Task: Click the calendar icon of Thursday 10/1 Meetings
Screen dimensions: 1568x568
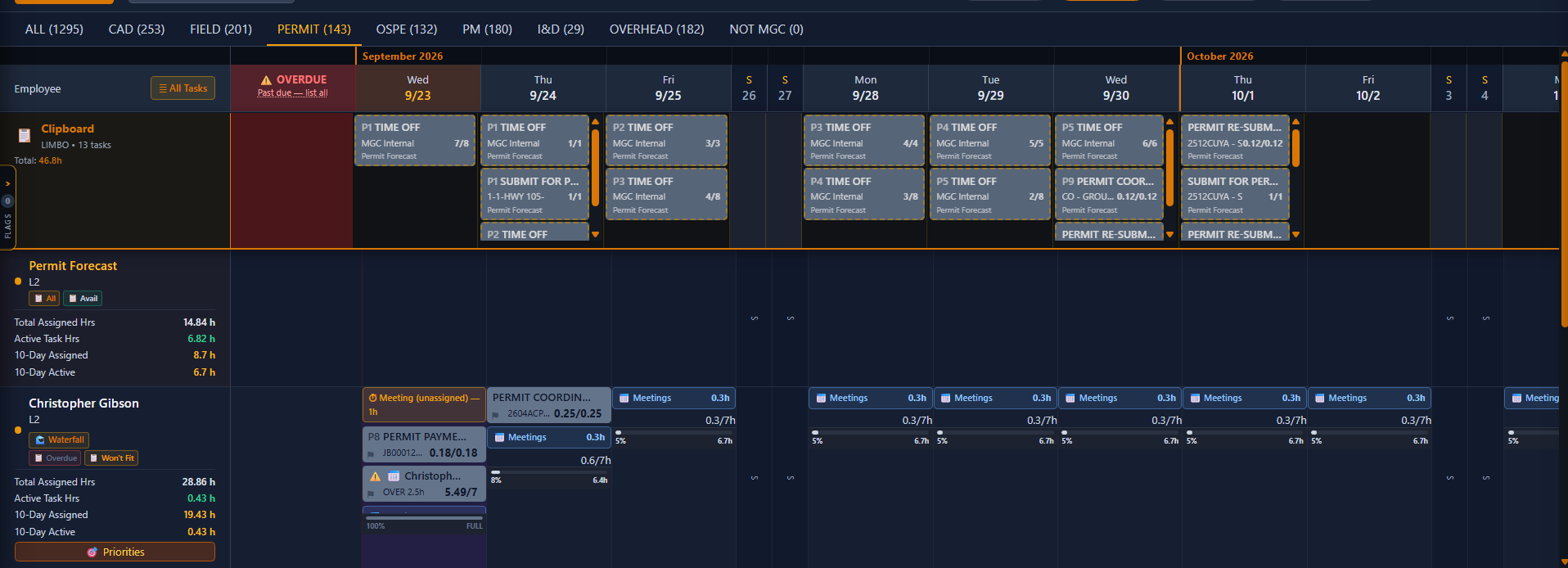Action: pyautogui.click(x=1195, y=399)
